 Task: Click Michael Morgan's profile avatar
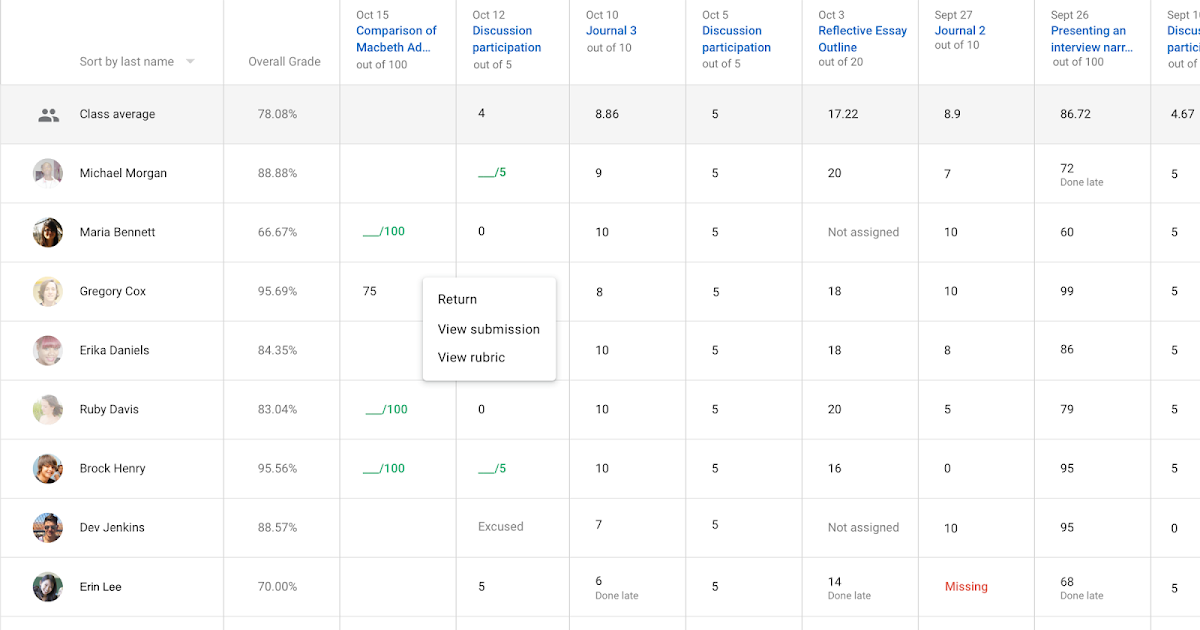(x=48, y=173)
